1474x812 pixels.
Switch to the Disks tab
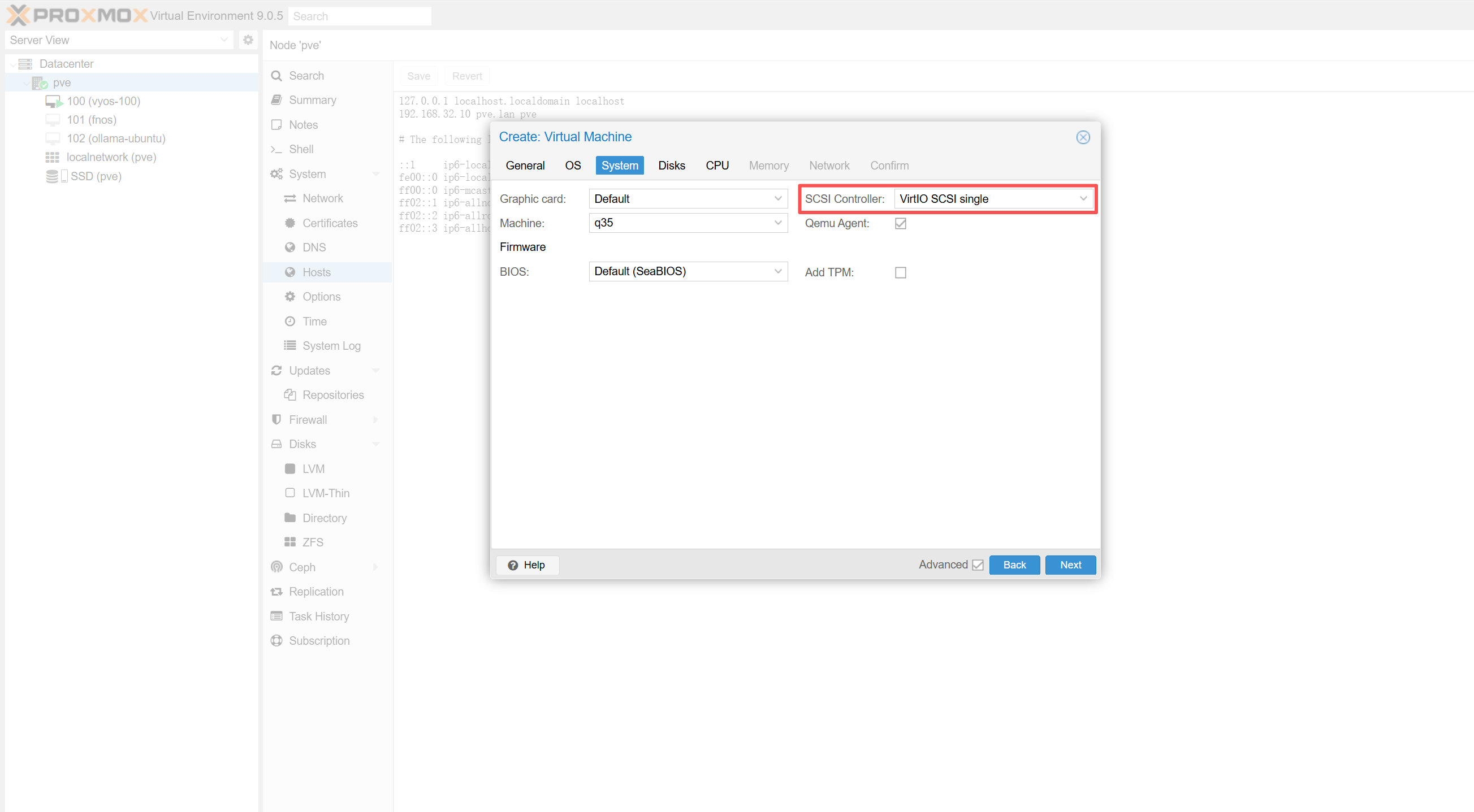pyautogui.click(x=671, y=166)
